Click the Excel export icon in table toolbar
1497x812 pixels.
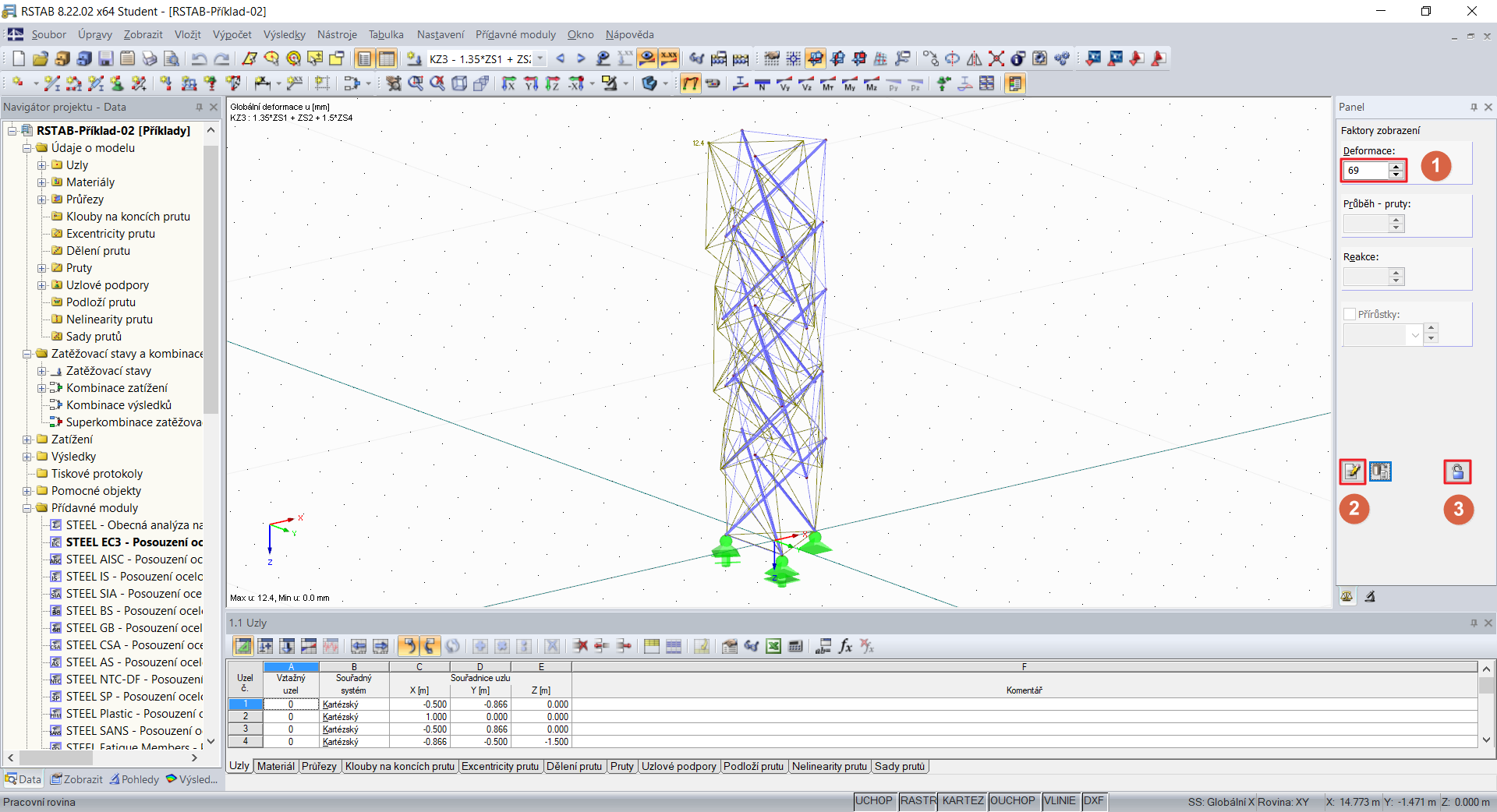[773, 646]
